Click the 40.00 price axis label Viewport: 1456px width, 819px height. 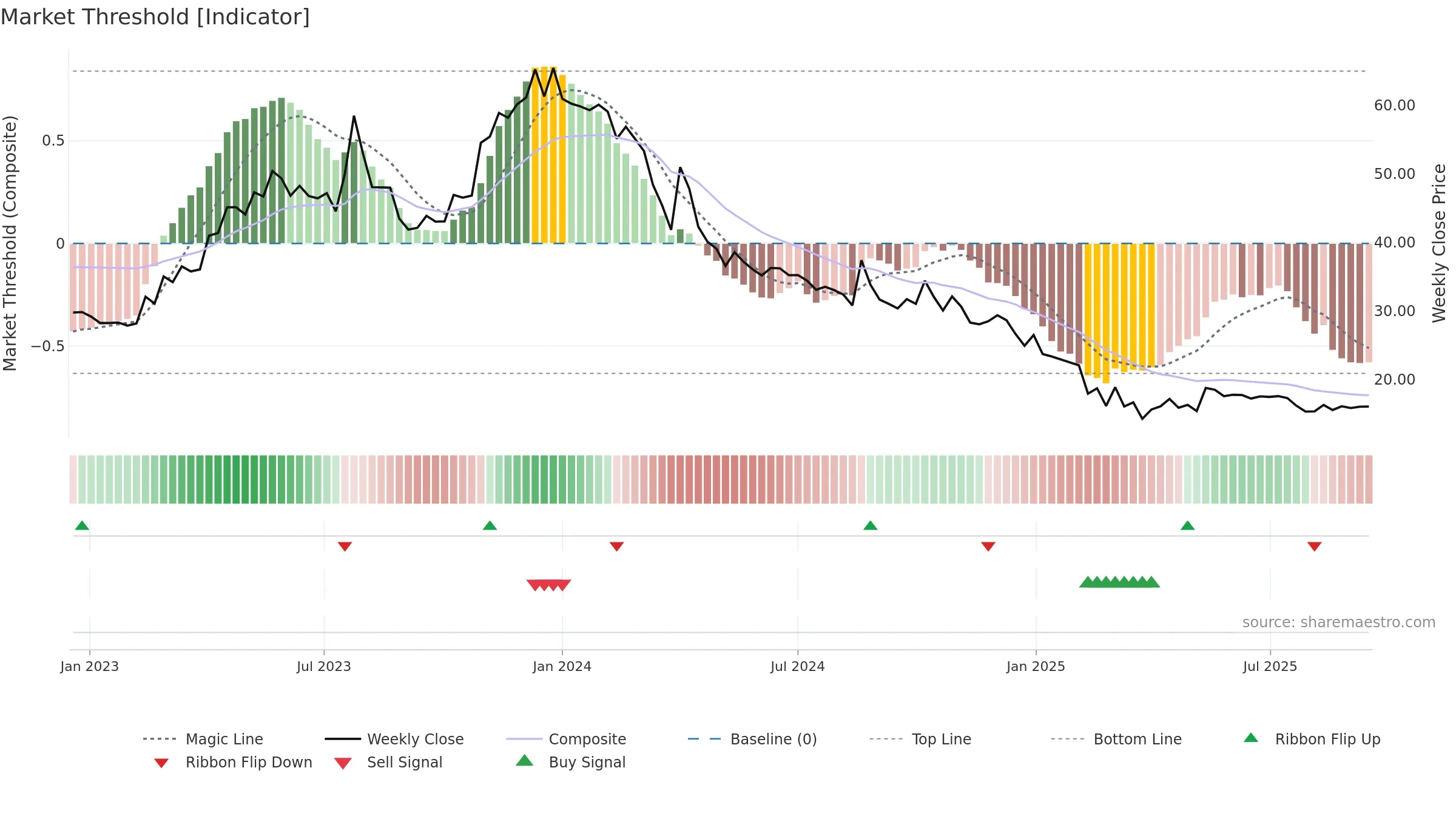coord(1394,243)
